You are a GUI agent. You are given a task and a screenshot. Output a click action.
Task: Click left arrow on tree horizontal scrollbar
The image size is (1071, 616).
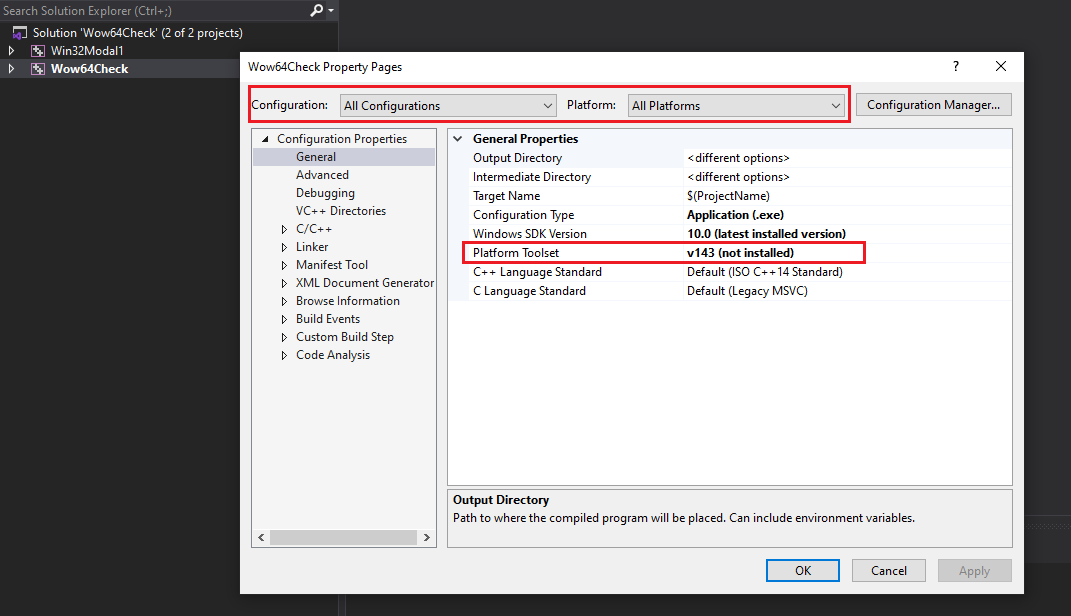[x=261, y=537]
